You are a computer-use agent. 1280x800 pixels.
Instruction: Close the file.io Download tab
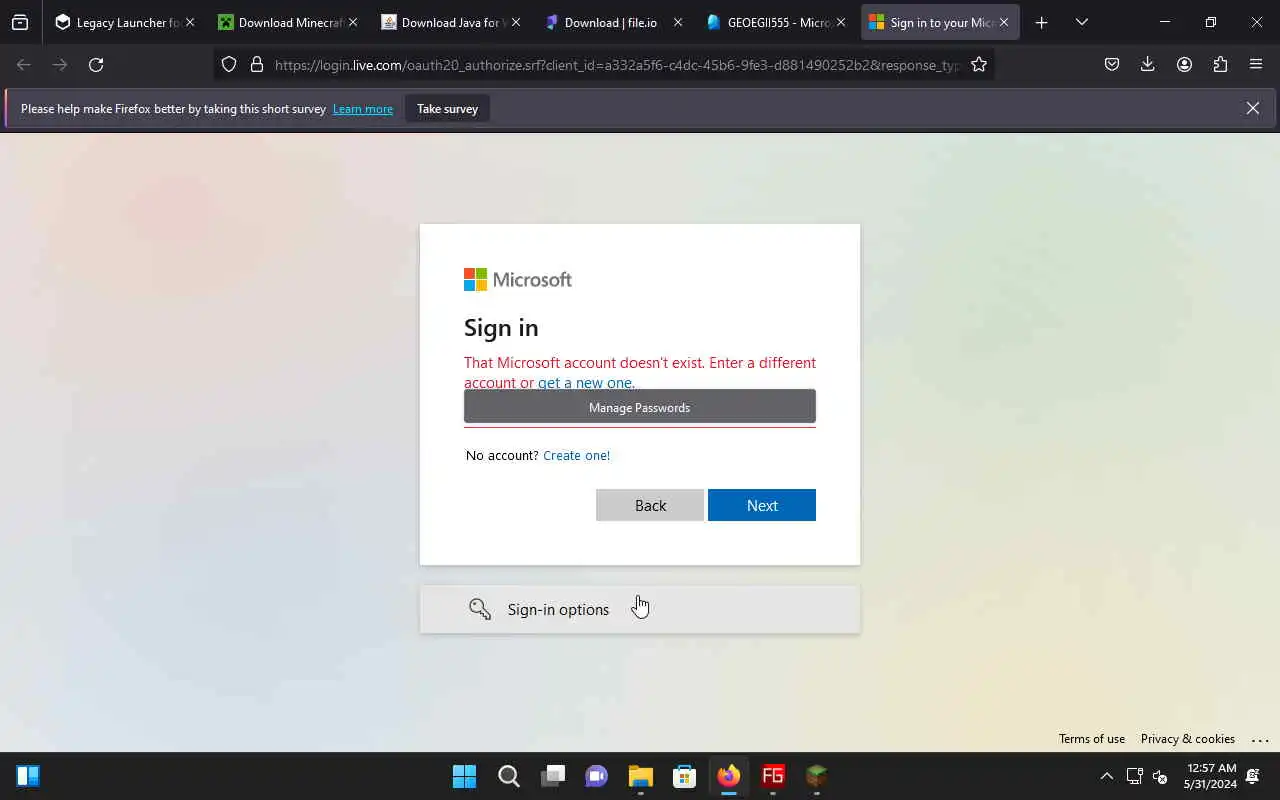coord(678,22)
